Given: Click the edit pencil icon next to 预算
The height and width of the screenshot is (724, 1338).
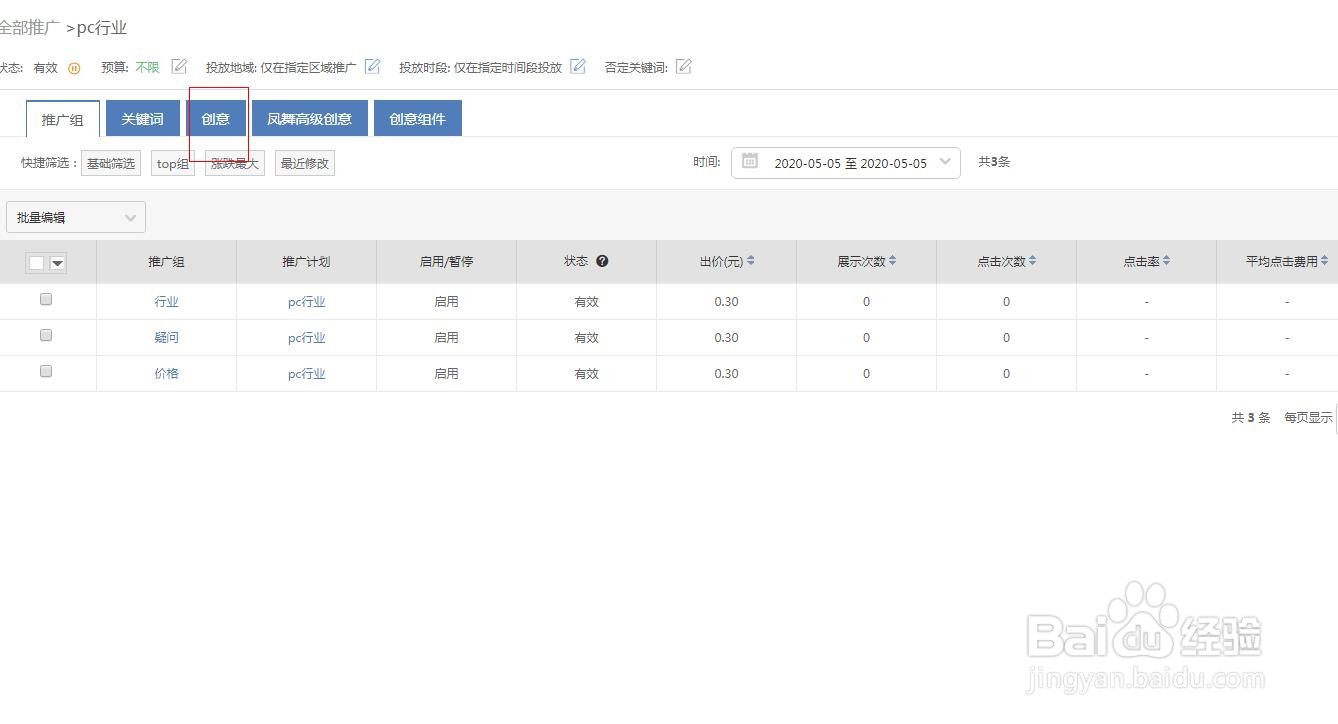Looking at the screenshot, I should pyautogui.click(x=178, y=67).
